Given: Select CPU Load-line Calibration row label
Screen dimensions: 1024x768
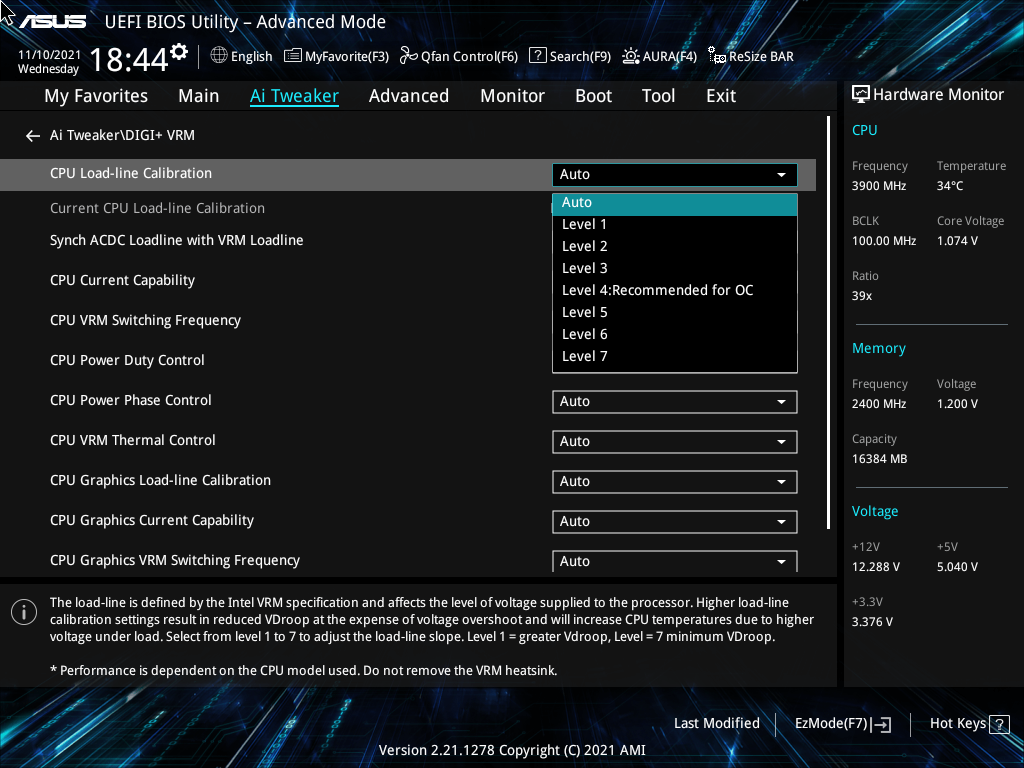Looking at the screenshot, I should pyautogui.click(x=131, y=174).
